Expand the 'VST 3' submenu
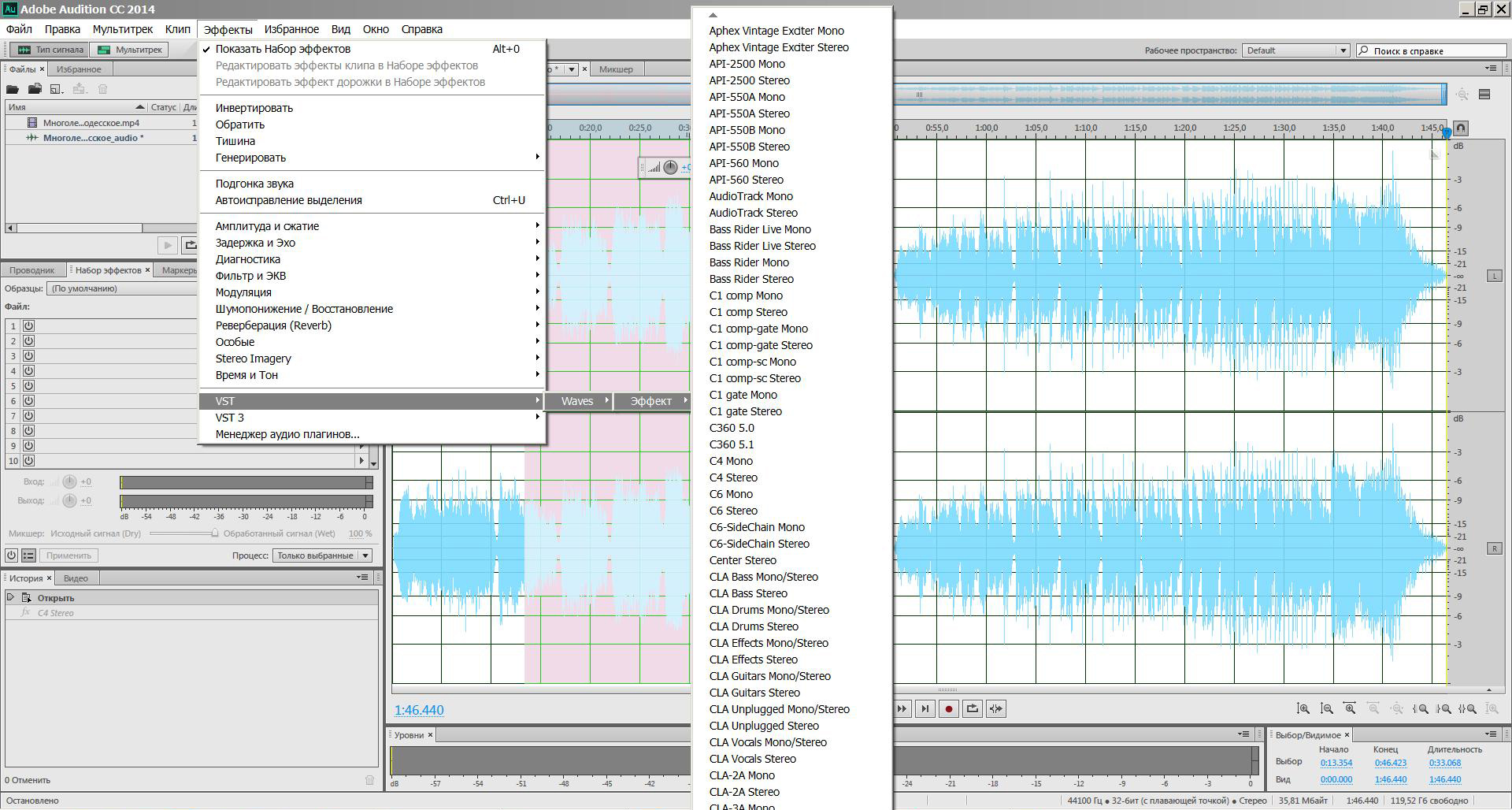Viewport: 1512px width, 810px height. tap(372, 418)
